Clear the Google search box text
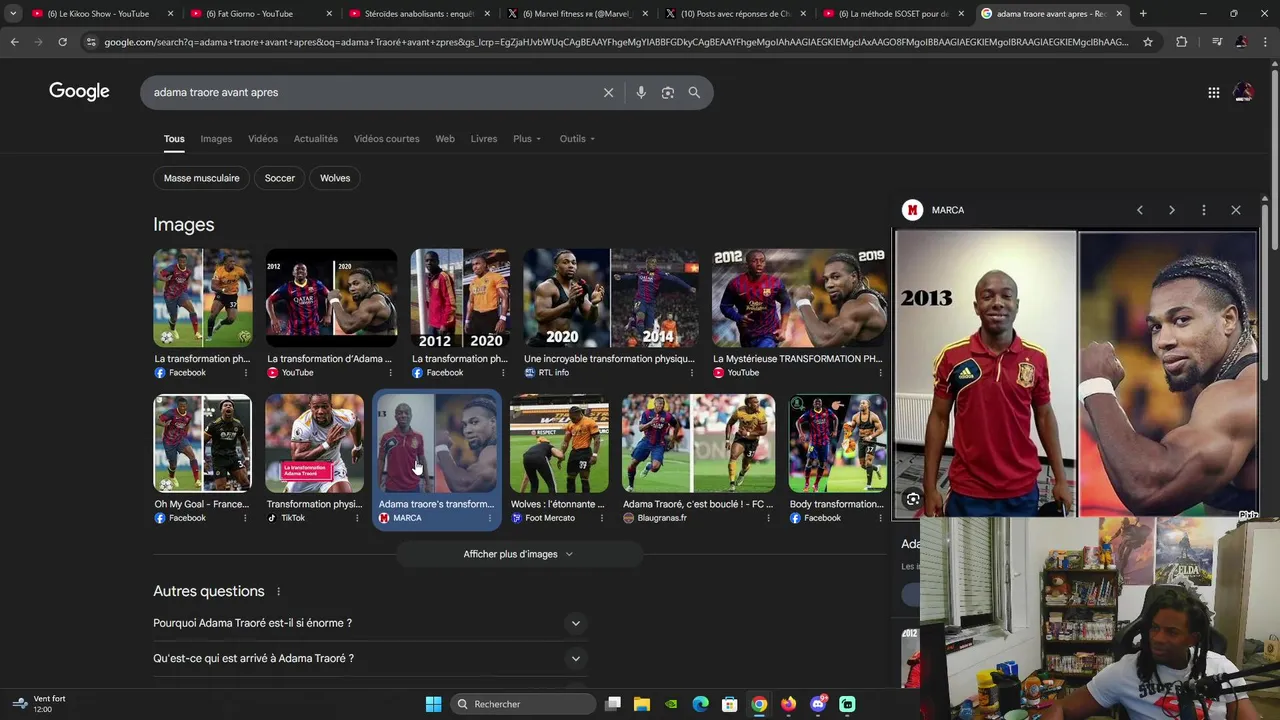The height and width of the screenshot is (720, 1280). [x=608, y=92]
